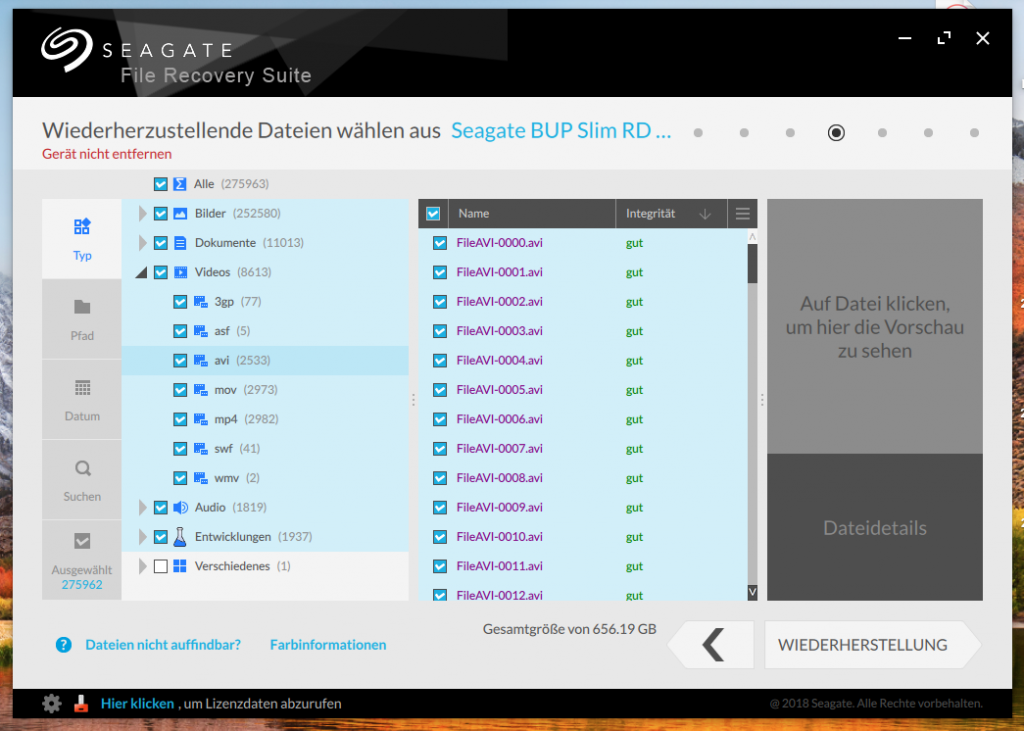Click the mp4 file type icon
This screenshot has height=731, width=1024.
pos(200,419)
